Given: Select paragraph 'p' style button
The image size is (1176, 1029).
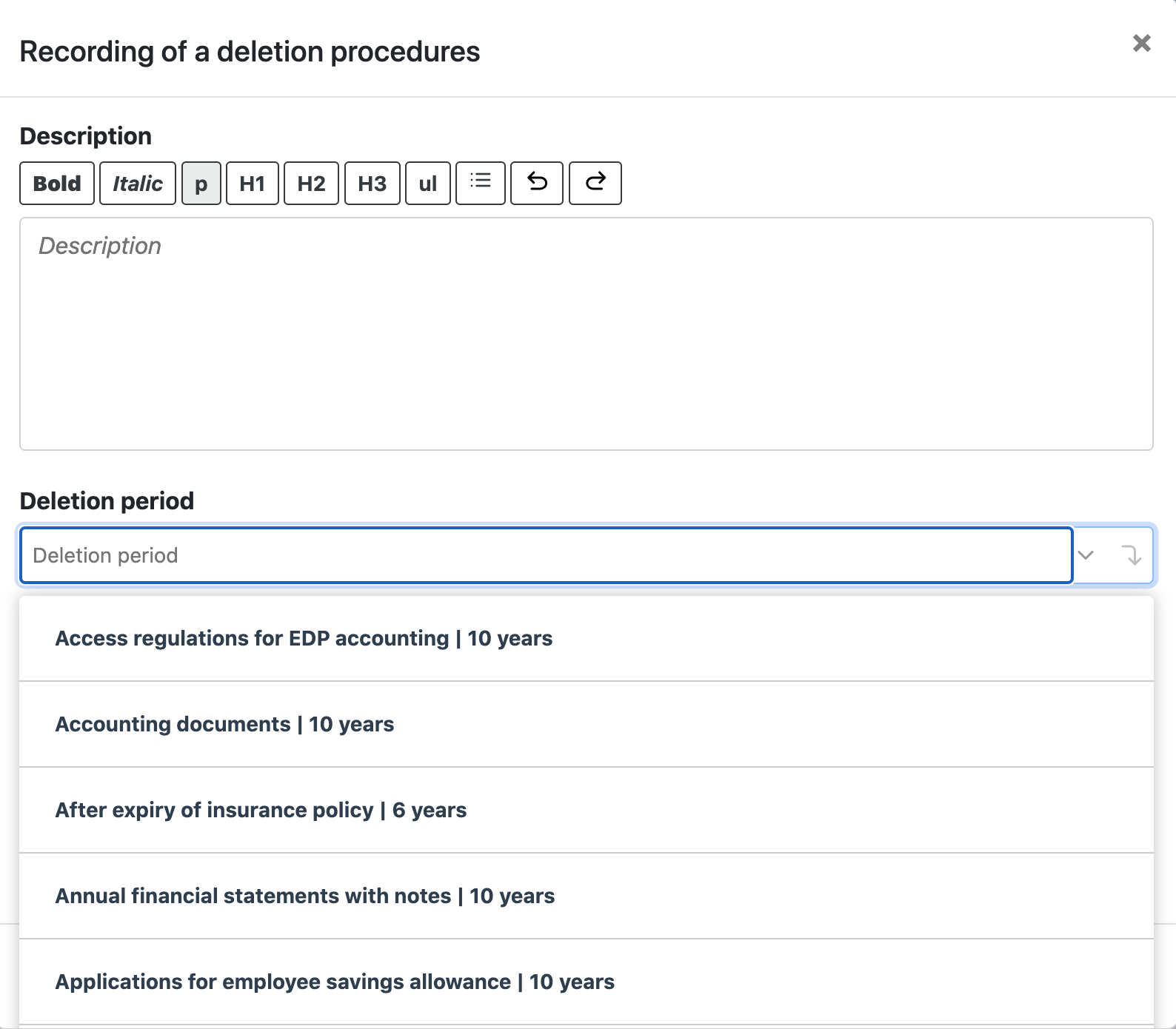Looking at the screenshot, I should coord(201,184).
